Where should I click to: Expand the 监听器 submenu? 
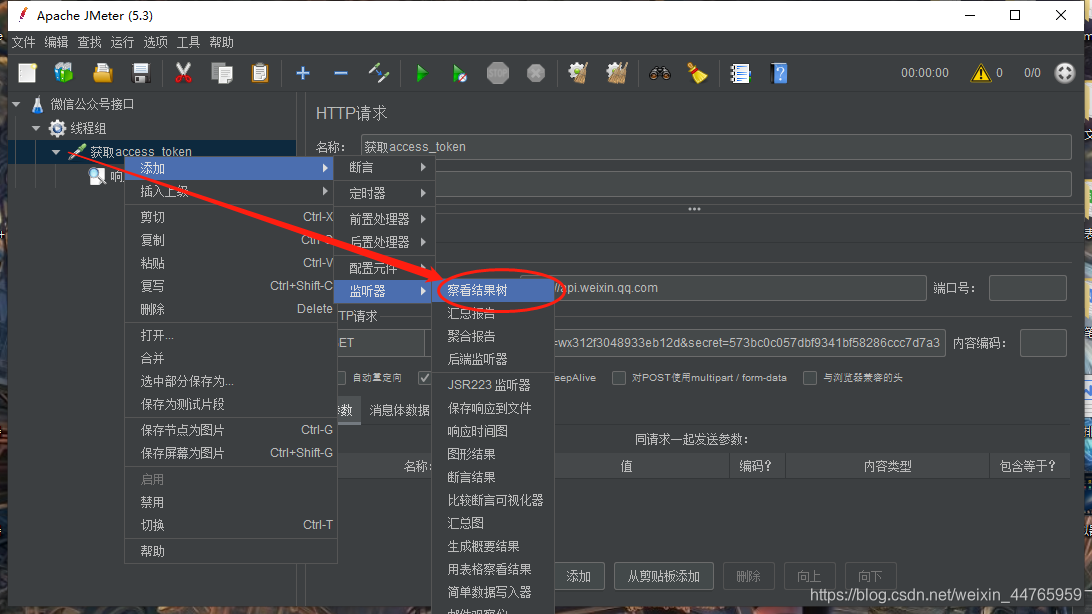coord(384,291)
